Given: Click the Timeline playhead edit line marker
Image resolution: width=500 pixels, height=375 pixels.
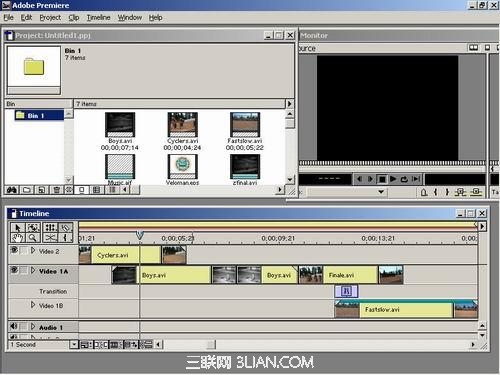Looking at the screenshot, I should (x=140, y=235).
